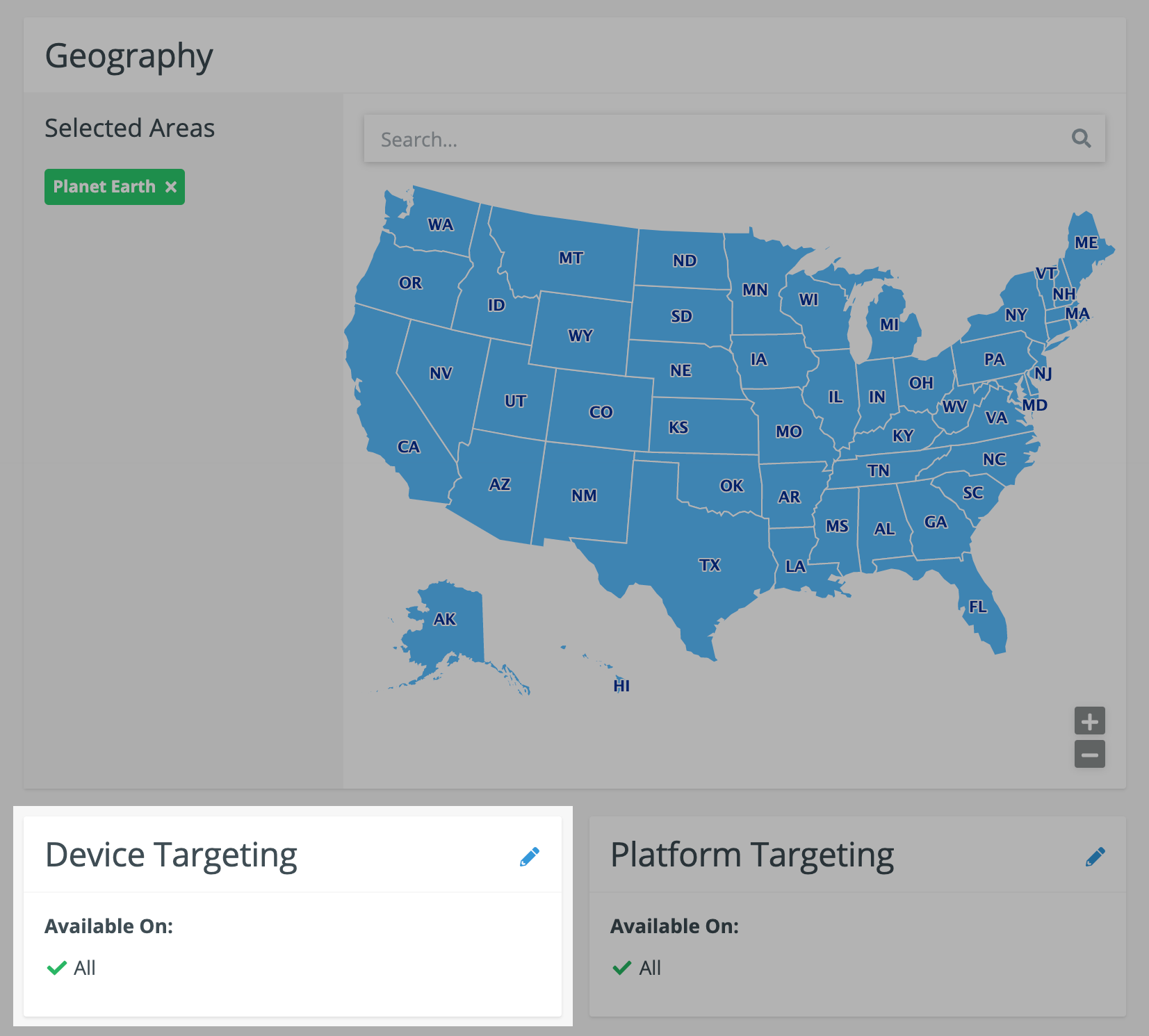Image resolution: width=1149 pixels, height=1036 pixels.
Task: Select Washington state on the map
Action: pyautogui.click(x=440, y=224)
